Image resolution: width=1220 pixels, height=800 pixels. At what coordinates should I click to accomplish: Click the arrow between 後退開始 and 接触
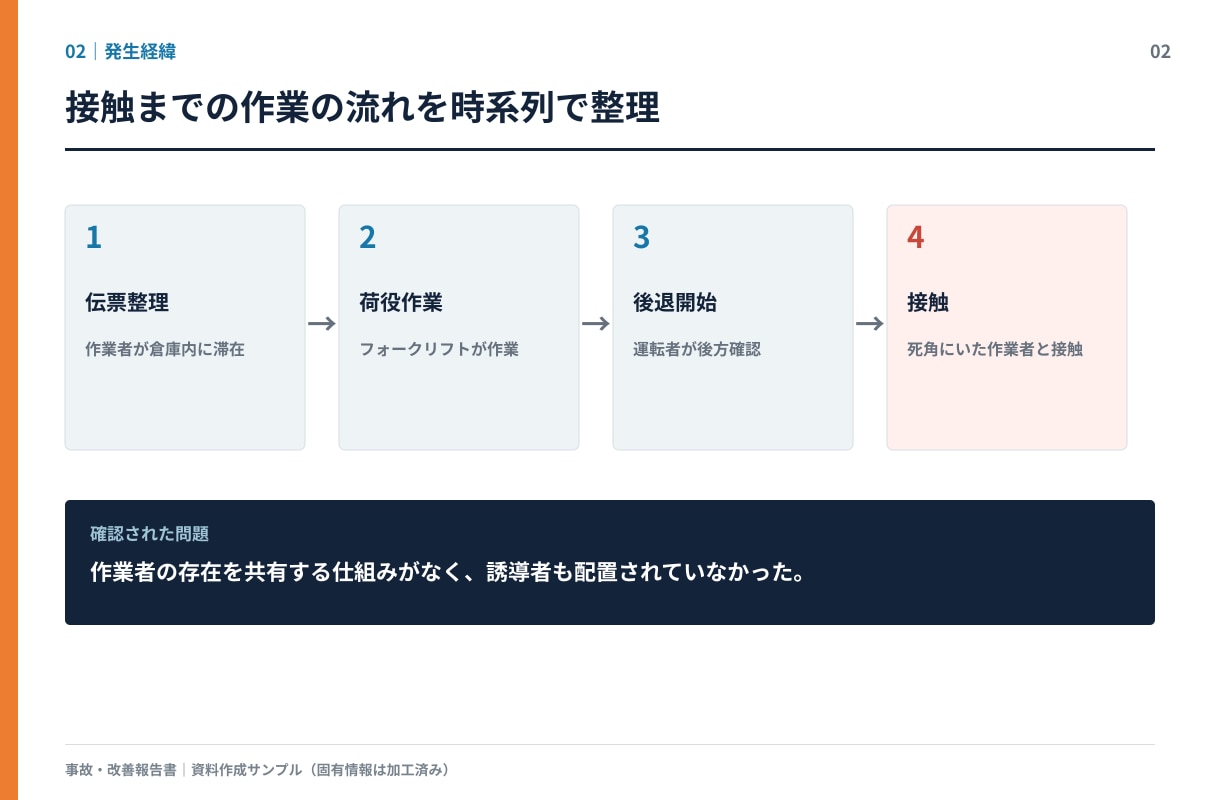click(x=870, y=324)
